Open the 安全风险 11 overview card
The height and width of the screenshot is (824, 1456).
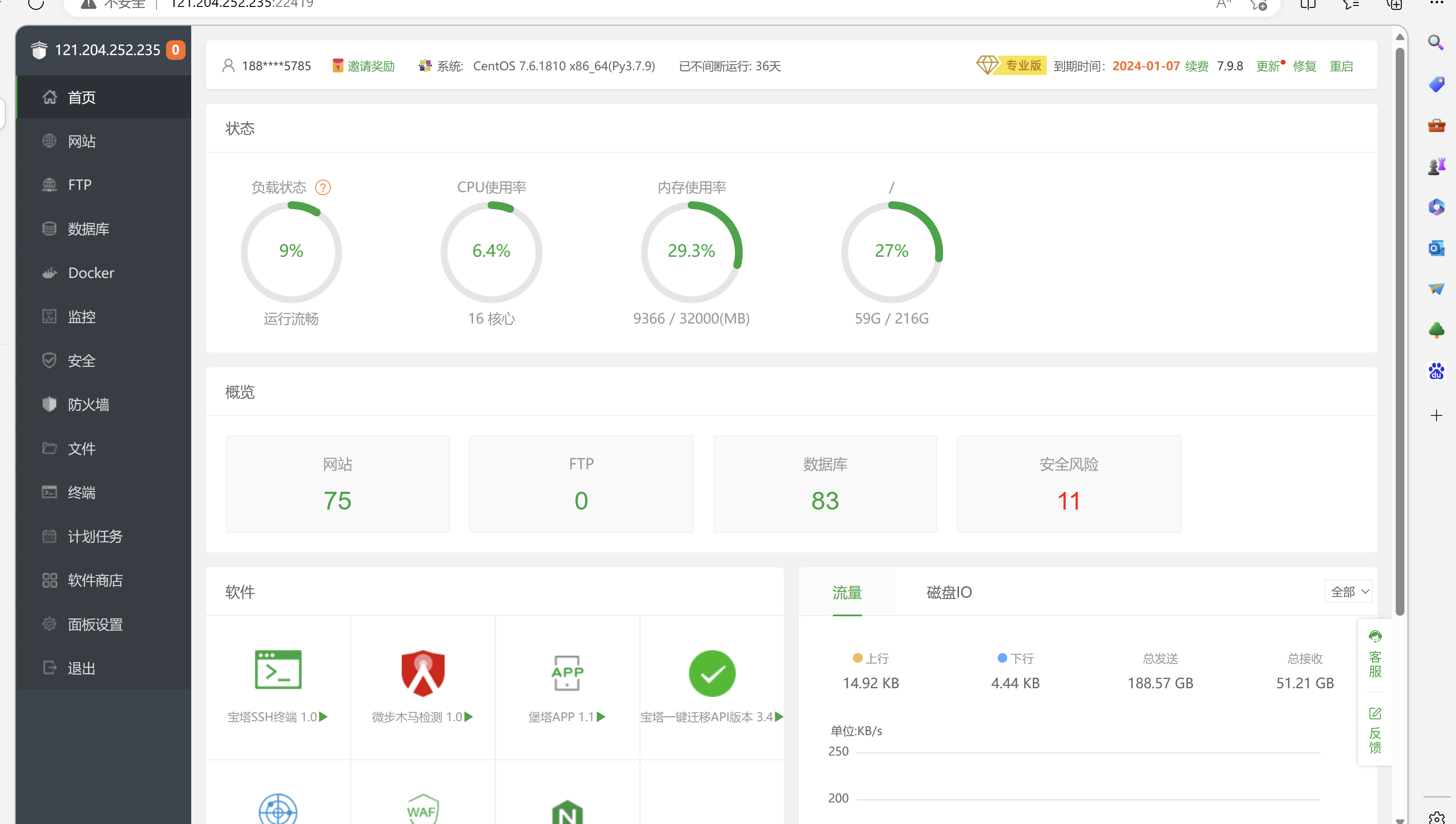pyautogui.click(x=1069, y=484)
